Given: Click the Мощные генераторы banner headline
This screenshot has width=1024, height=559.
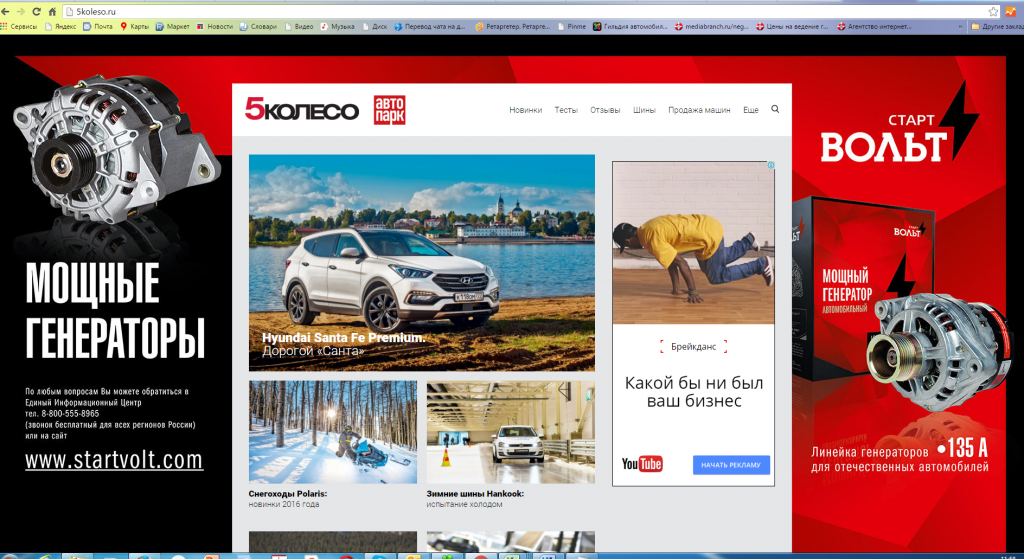Looking at the screenshot, I should (x=116, y=310).
